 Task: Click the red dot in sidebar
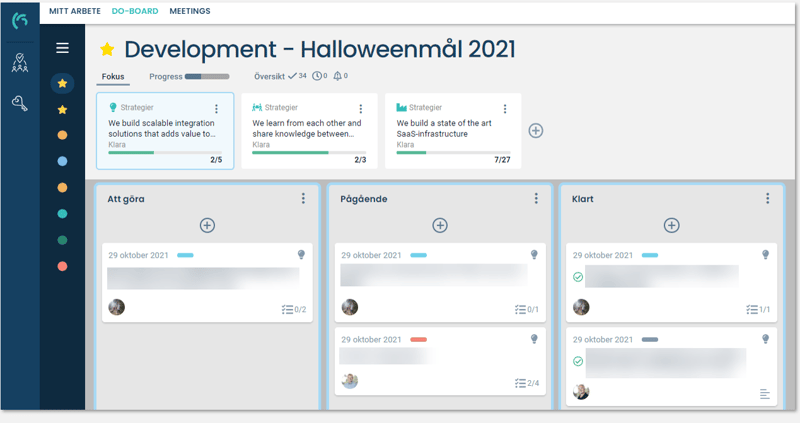[x=62, y=266]
